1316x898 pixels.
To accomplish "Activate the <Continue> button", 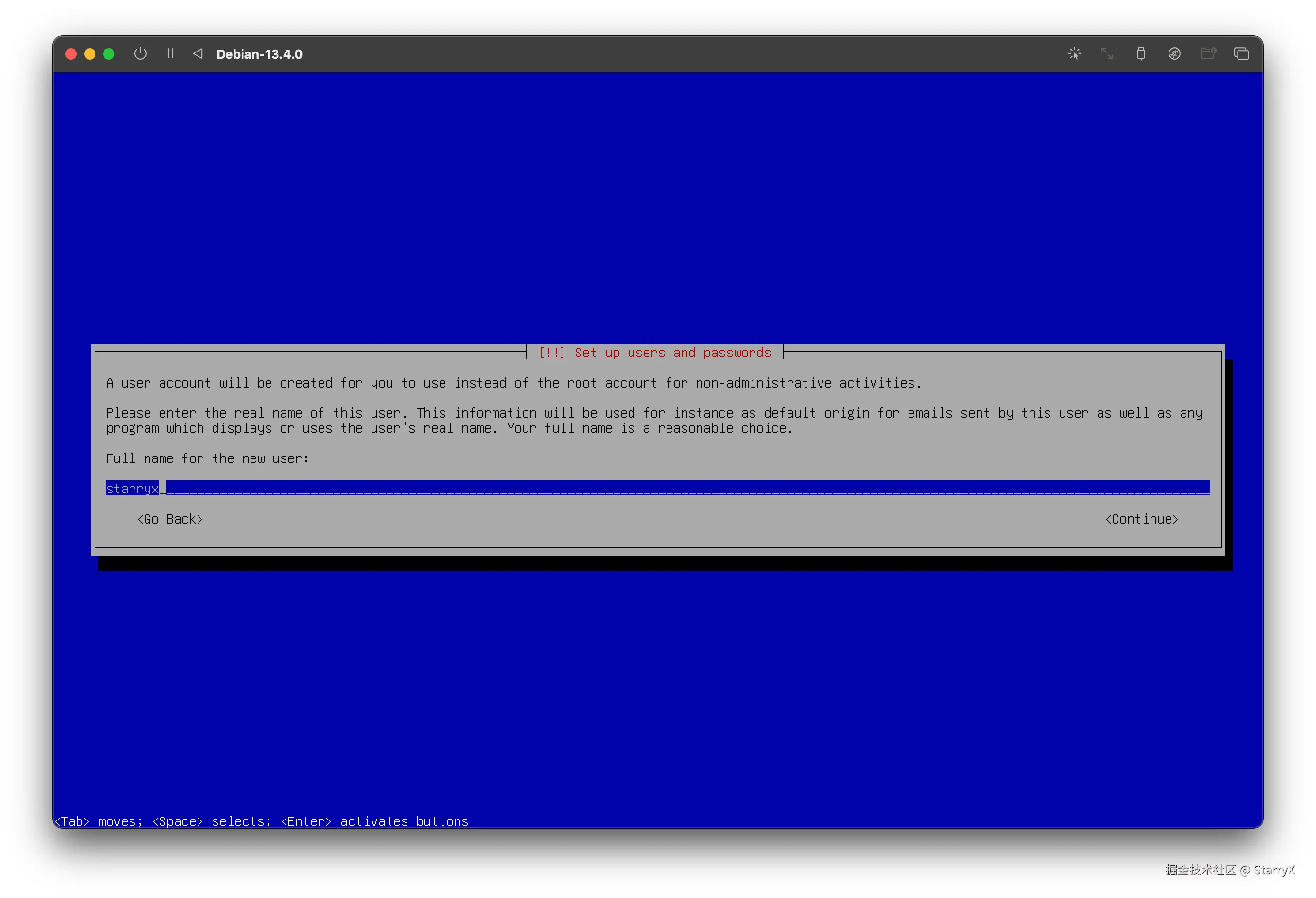I will (1141, 519).
